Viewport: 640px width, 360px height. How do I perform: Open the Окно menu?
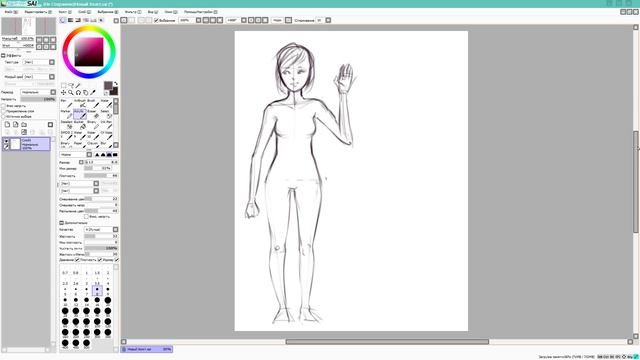click(171, 12)
